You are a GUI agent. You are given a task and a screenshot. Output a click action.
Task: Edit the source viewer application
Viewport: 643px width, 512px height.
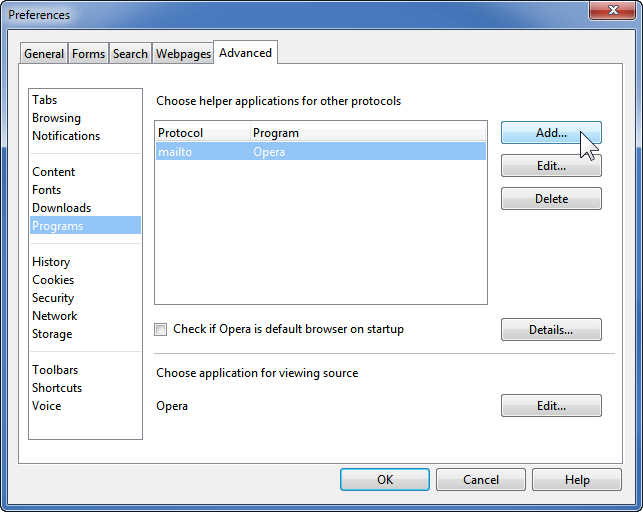click(551, 406)
